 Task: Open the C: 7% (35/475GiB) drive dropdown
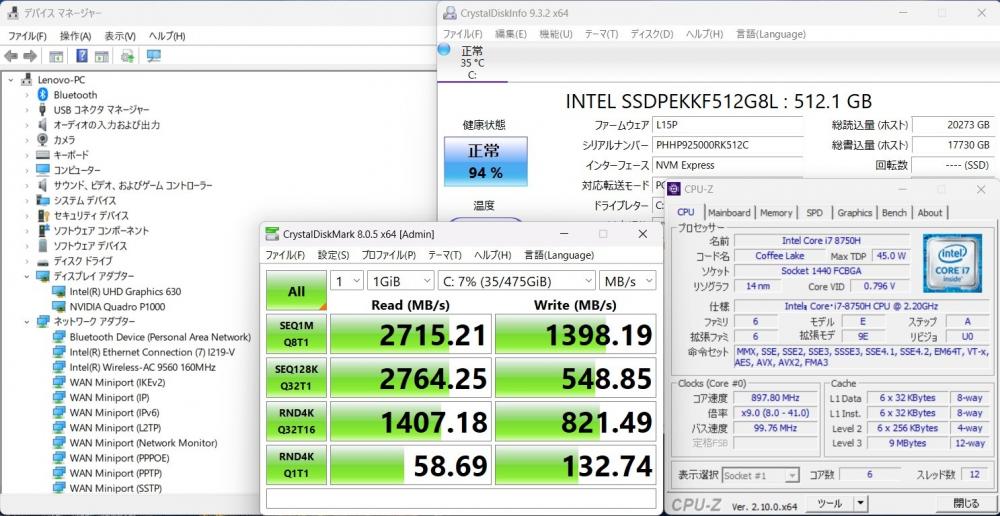[517, 281]
